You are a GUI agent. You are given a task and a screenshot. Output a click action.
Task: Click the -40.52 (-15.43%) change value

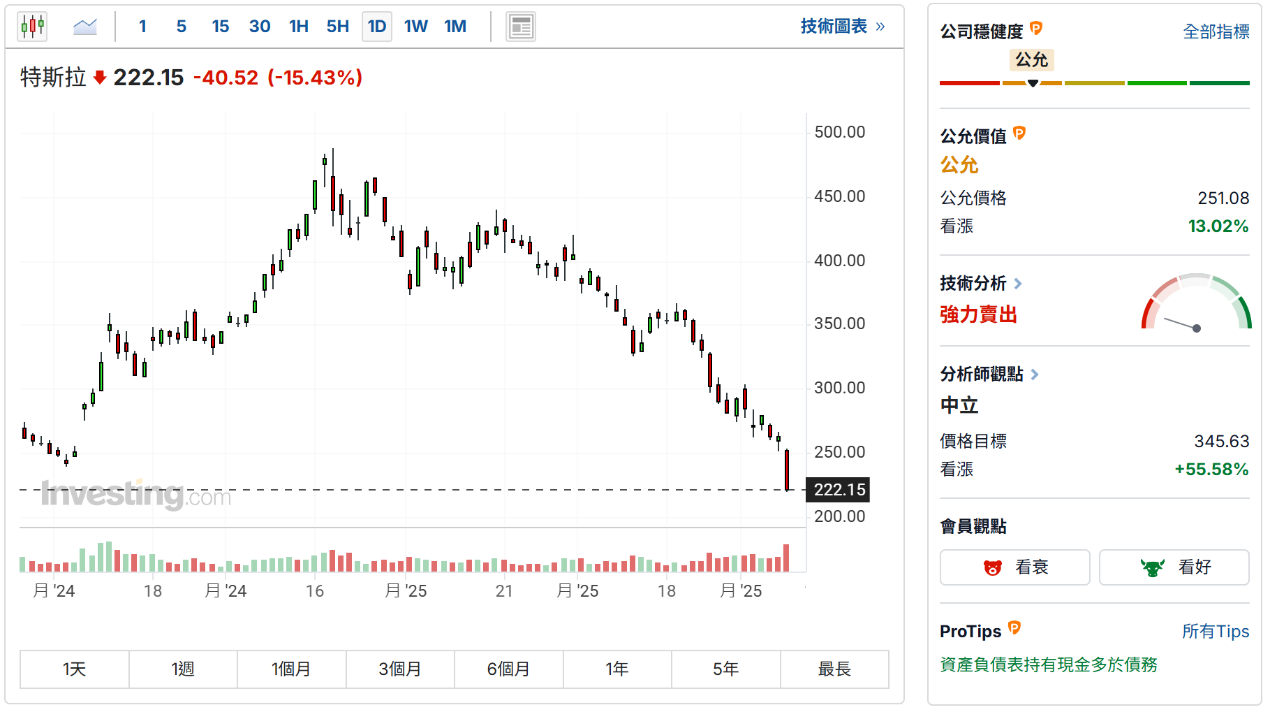[277, 77]
